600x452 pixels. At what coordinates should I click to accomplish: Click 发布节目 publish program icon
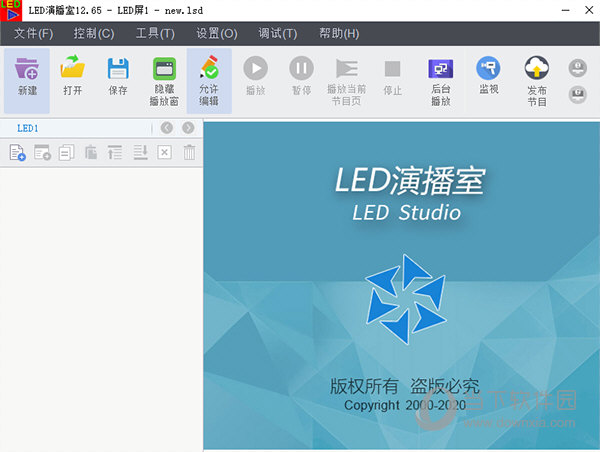[x=536, y=81]
